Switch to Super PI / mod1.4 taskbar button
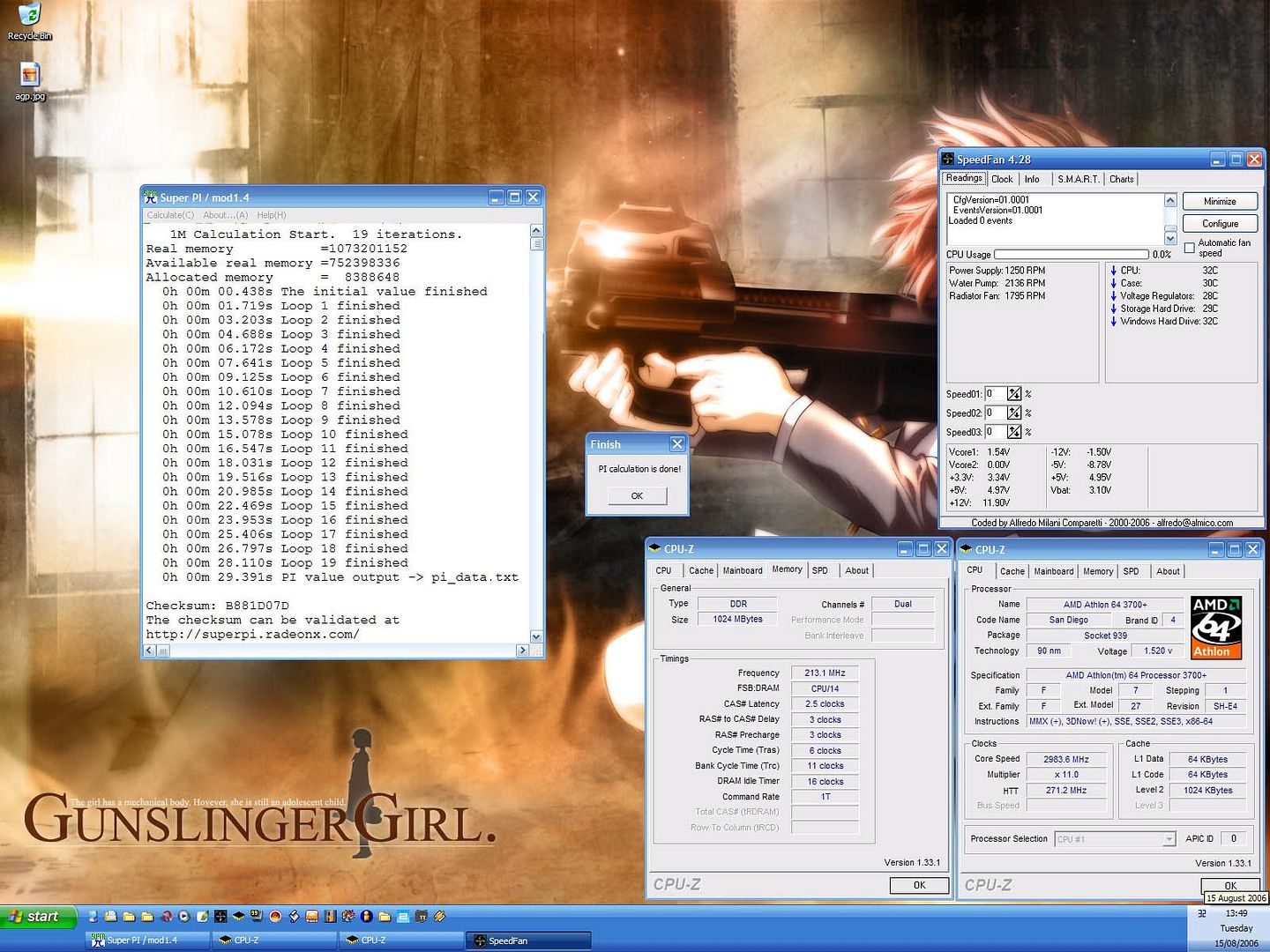This screenshot has height=952, width=1270. point(147,941)
